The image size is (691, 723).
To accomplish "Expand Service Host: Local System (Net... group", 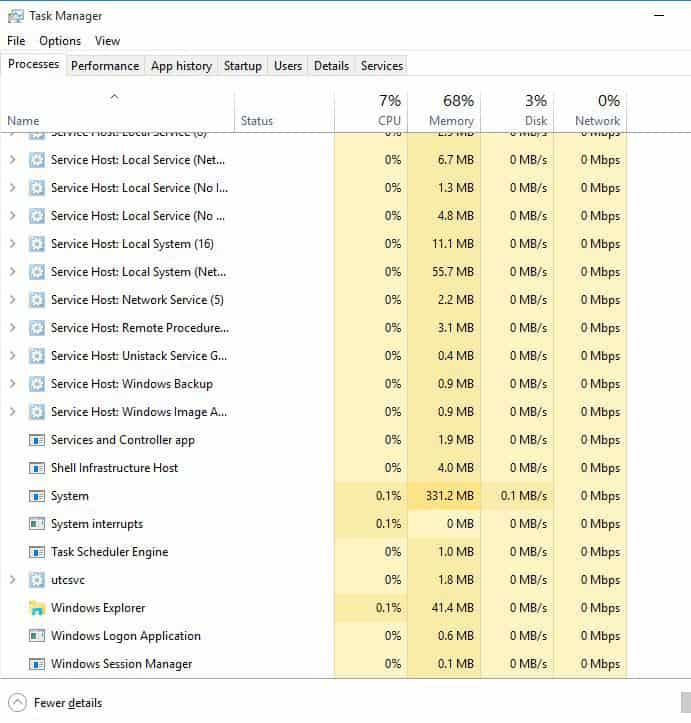I will [x=12, y=272].
